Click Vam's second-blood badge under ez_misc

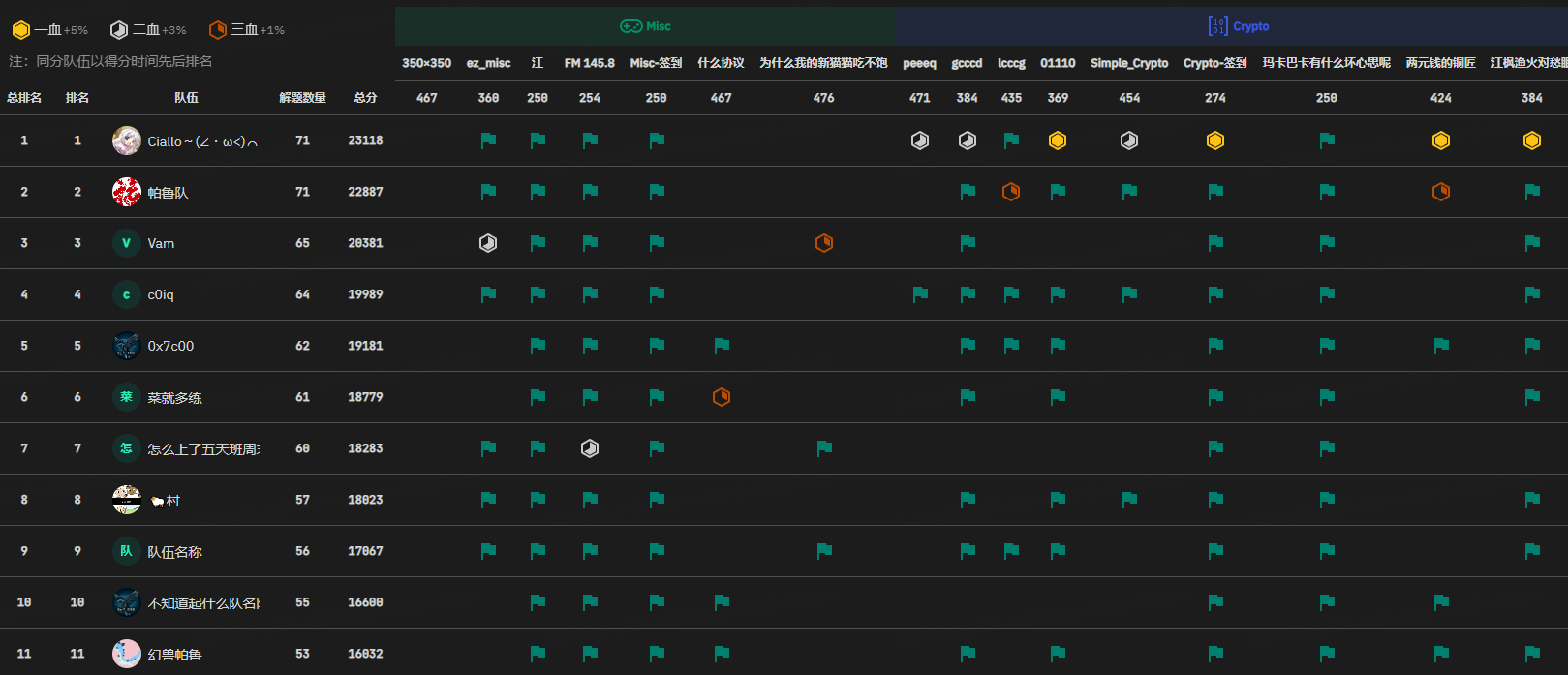pos(488,243)
